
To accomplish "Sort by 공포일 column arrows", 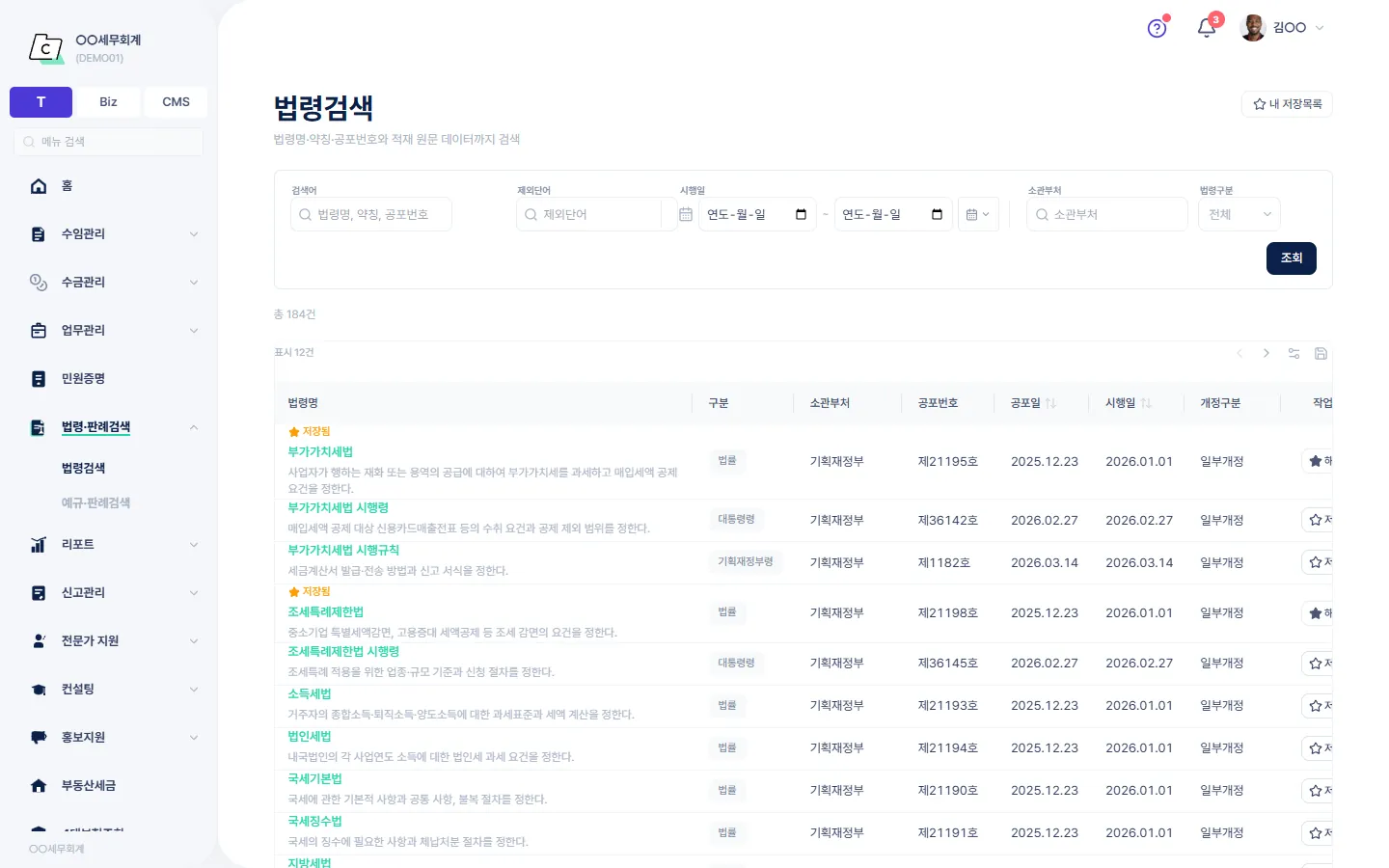I will tap(1051, 403).
